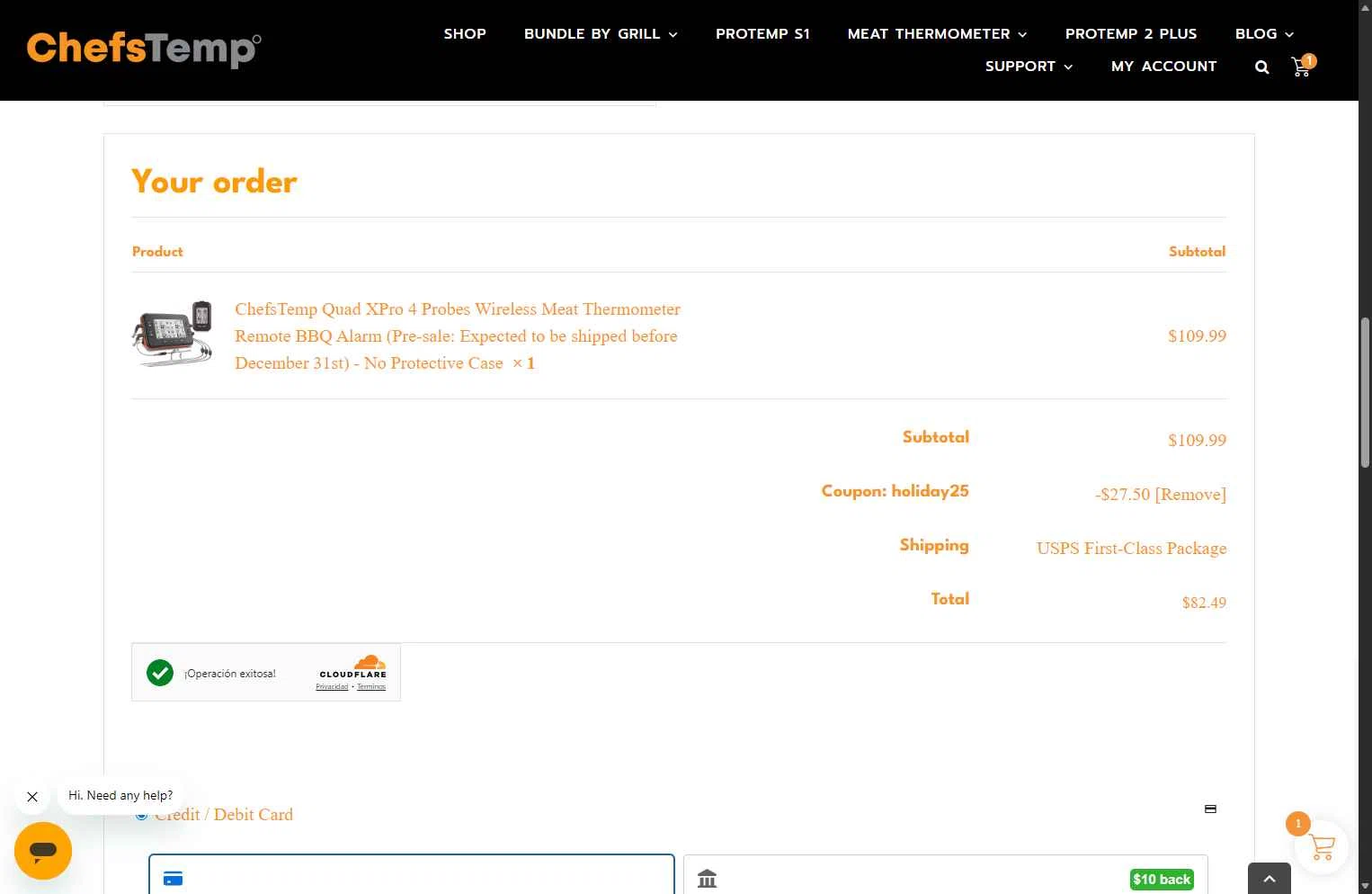Click the 'Your order' heading
The height and width of the screenshot is (894, 1372).
[214, 182]
